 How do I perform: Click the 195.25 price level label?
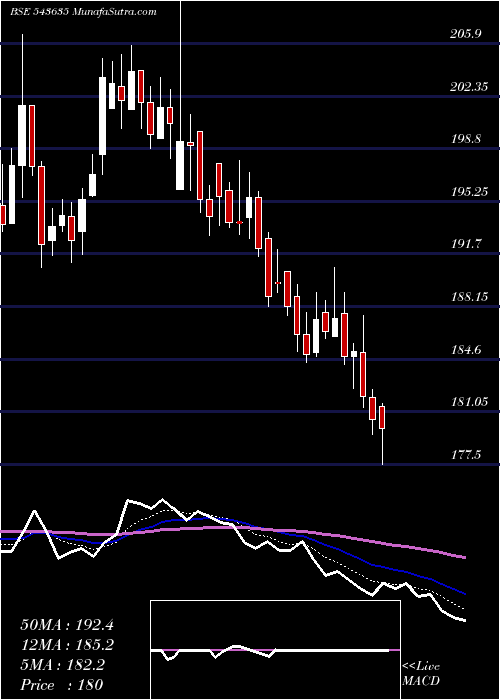(469, 192)
